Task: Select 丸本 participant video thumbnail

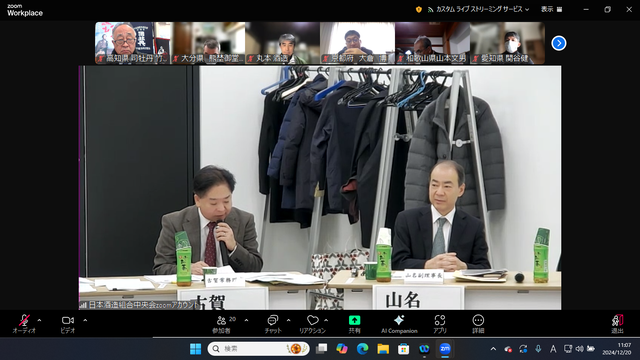Action: (282, 43)
